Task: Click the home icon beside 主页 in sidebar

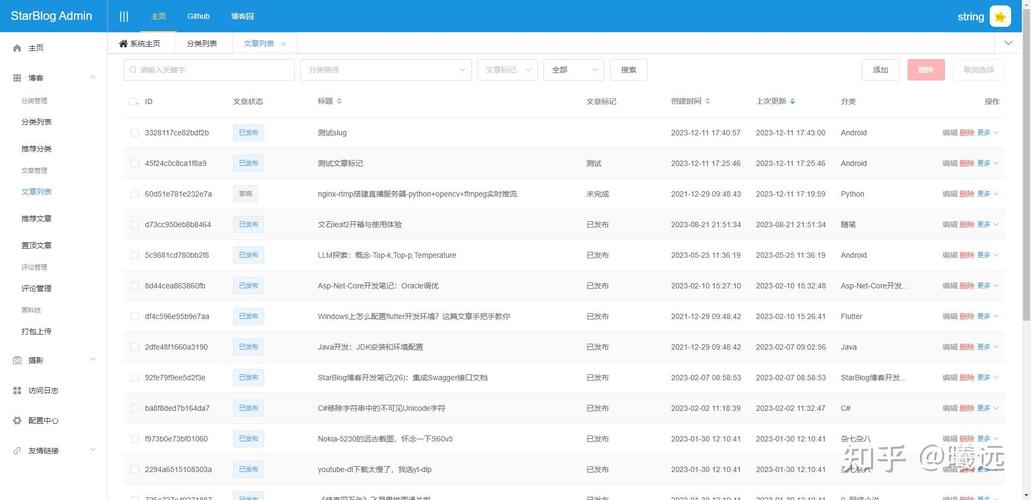Action: tap(18, 48)
